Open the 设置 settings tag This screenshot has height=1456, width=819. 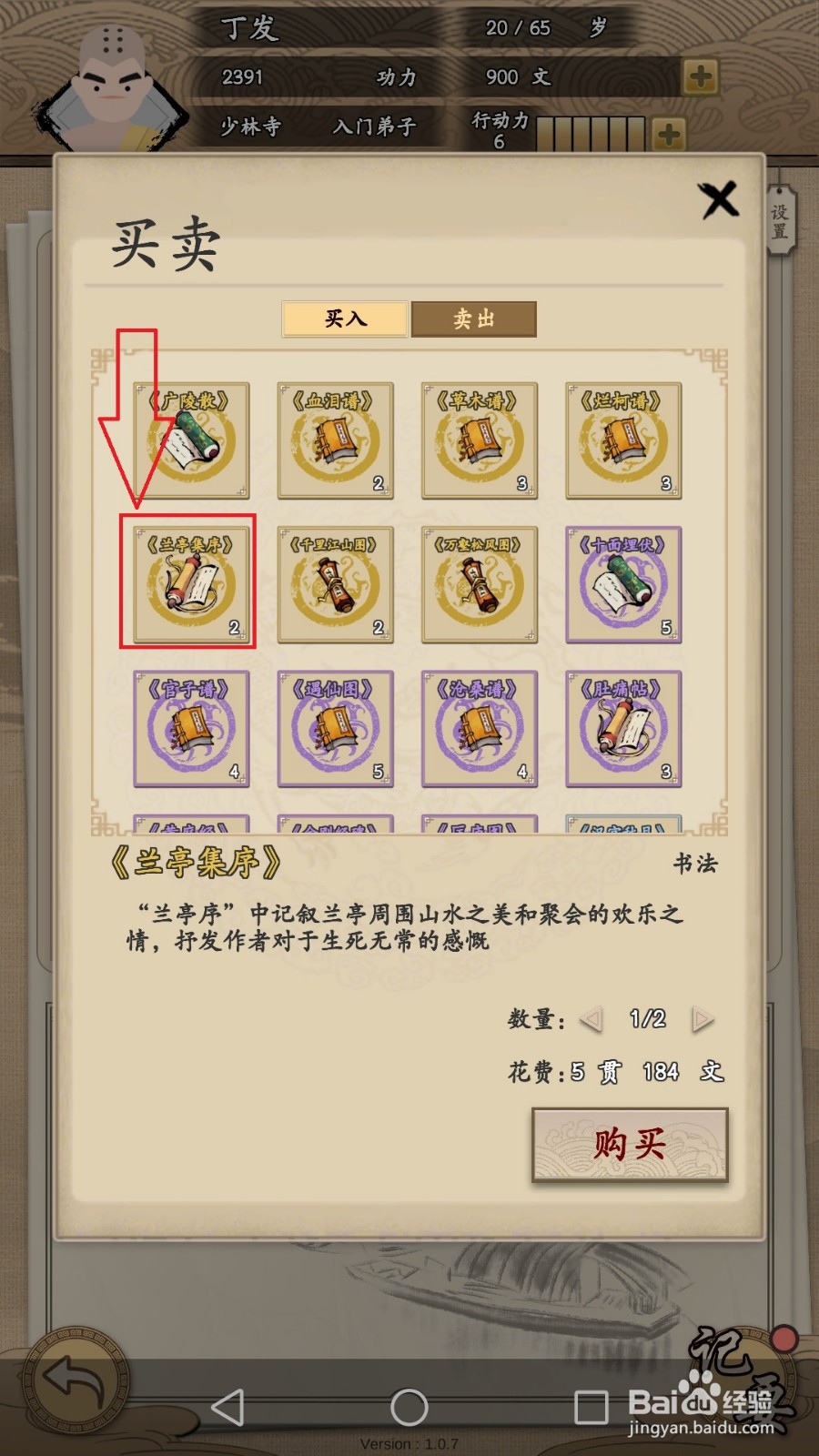780,221
